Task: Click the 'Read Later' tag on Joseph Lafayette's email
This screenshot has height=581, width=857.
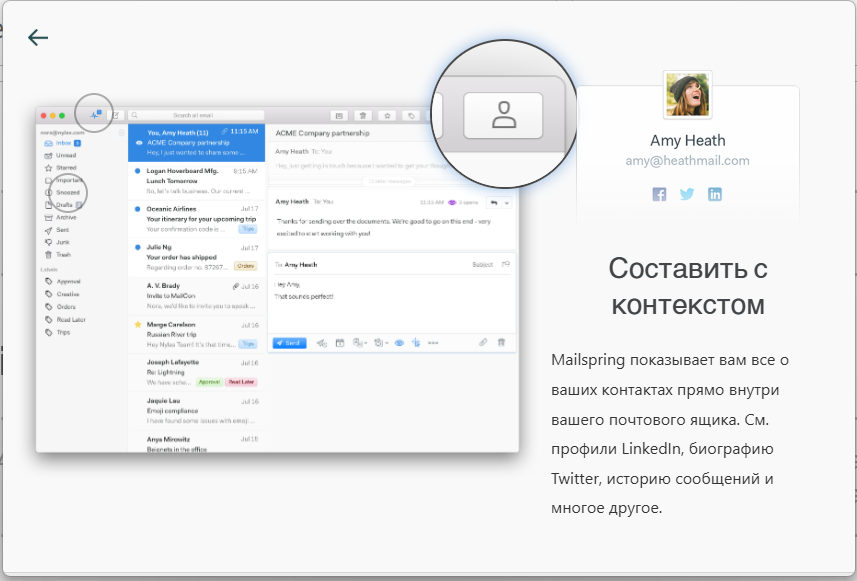Action: pyautogui.click(x=241, y=382)
